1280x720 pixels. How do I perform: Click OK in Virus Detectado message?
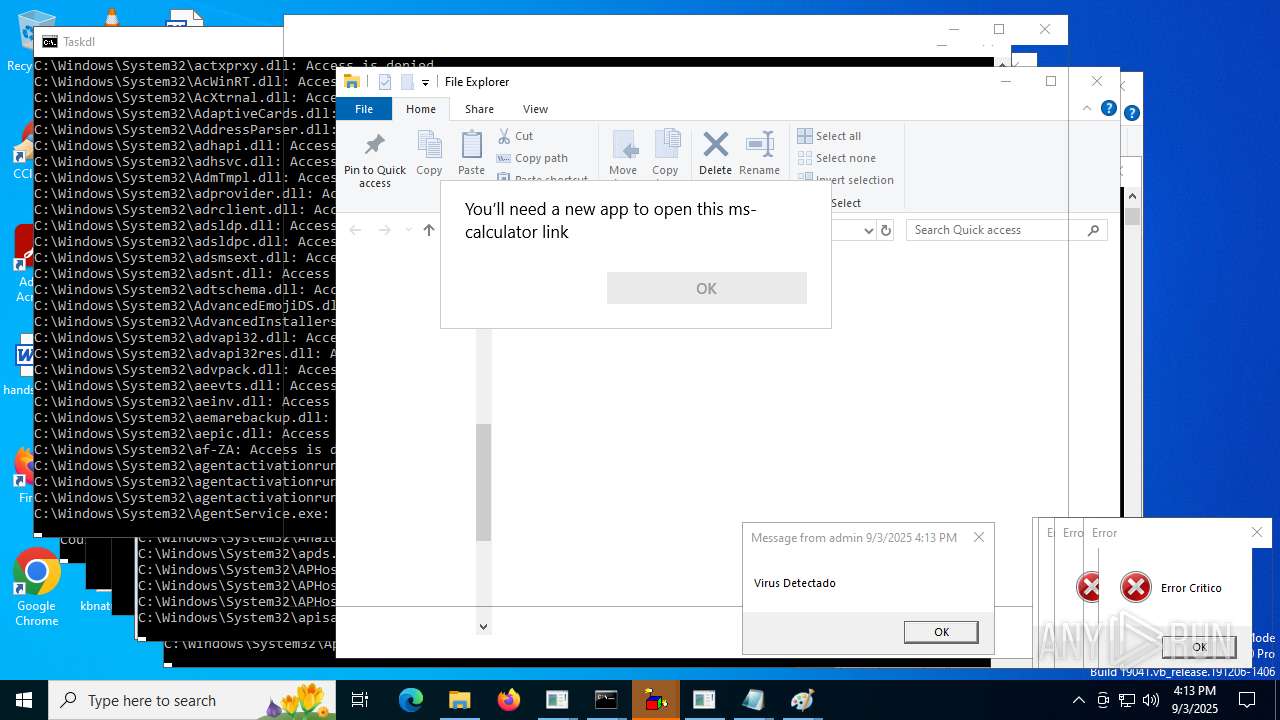[x=941, y=632]
